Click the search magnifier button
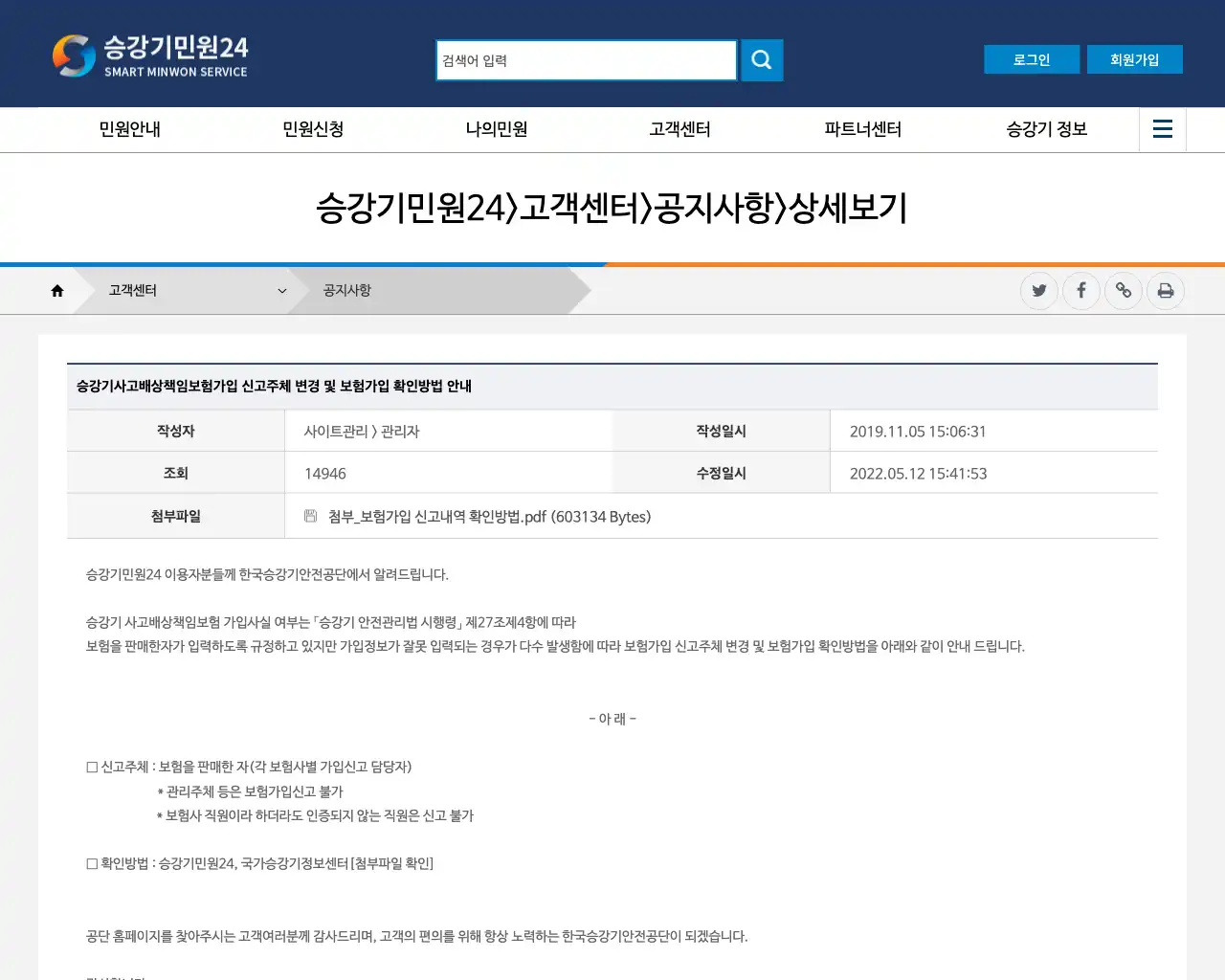 click(762, 60)
